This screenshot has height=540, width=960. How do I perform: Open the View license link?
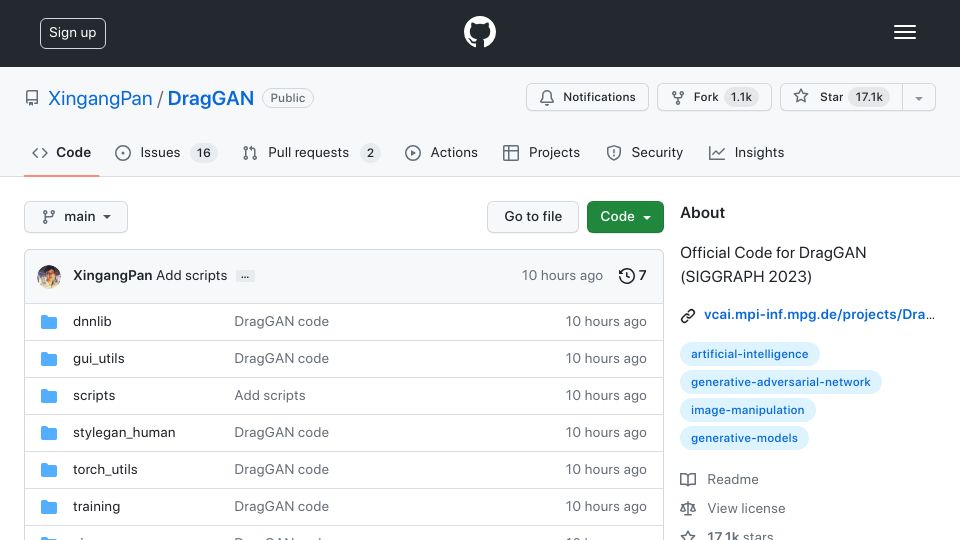click(746, 508)
